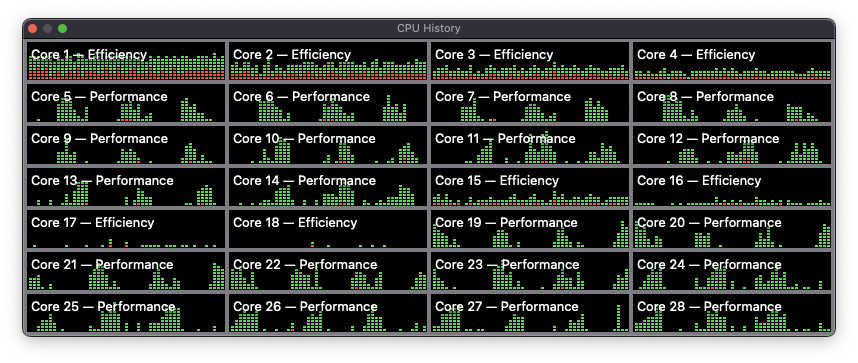Click the Core 5 Performance graph
Screen dimensions: 858x363
[126, 103]
